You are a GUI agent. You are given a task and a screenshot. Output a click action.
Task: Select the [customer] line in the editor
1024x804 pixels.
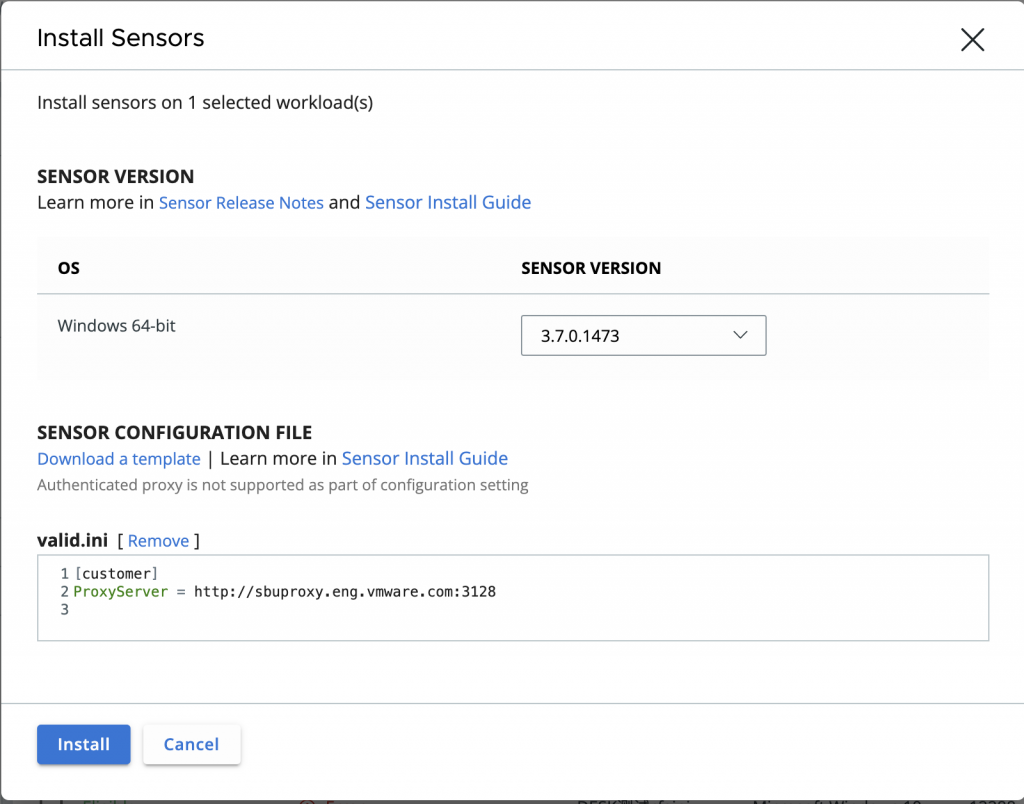pyautogui.click(x=116, y=574)
